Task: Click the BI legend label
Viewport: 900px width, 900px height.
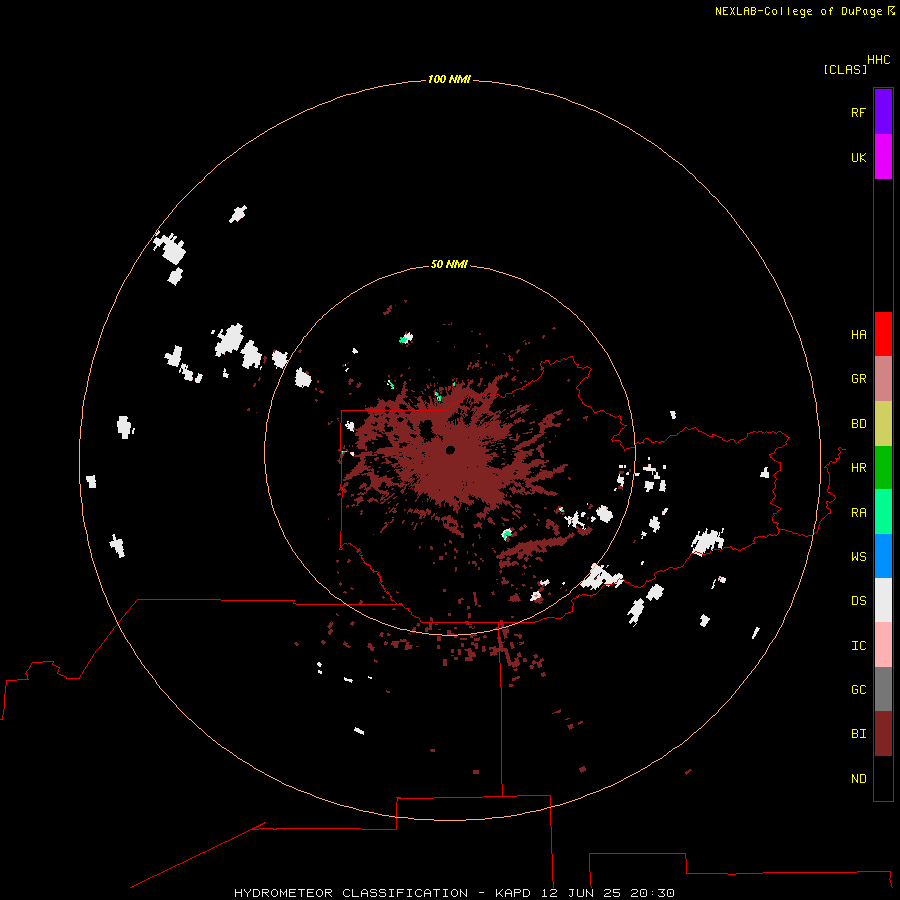Action: pyautogui.click(x=858, y=734)
